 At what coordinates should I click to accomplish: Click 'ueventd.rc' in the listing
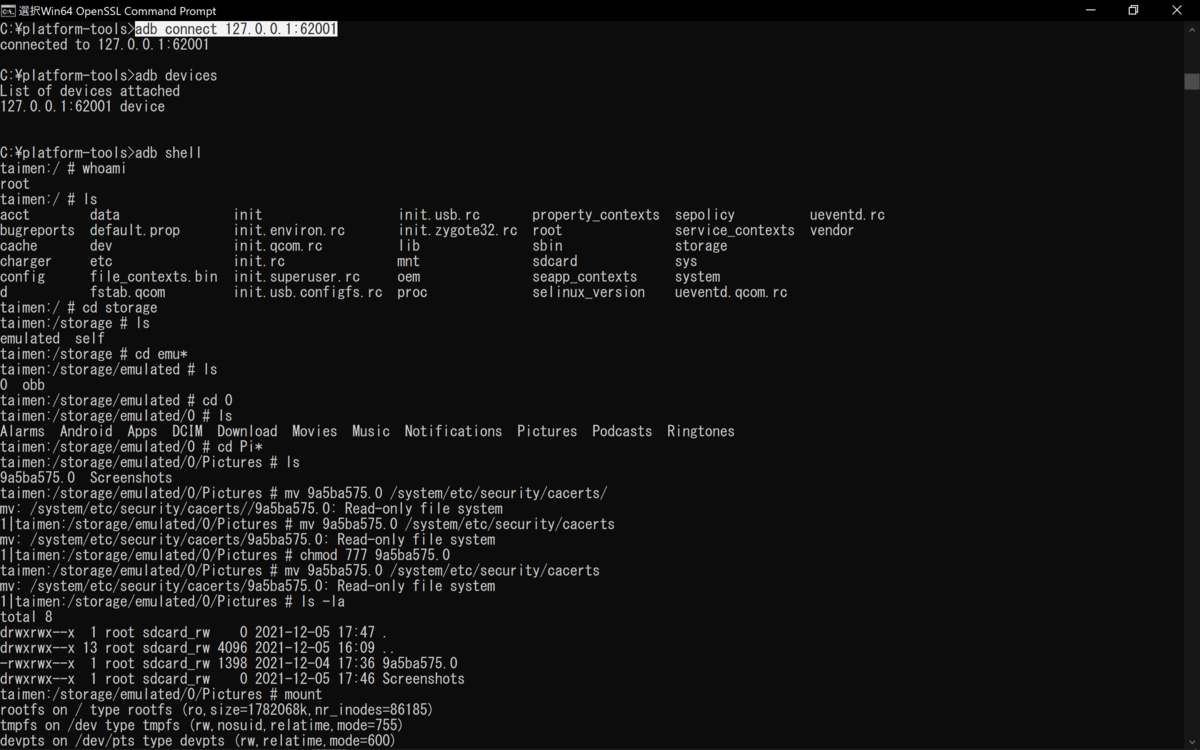[847, 215]
